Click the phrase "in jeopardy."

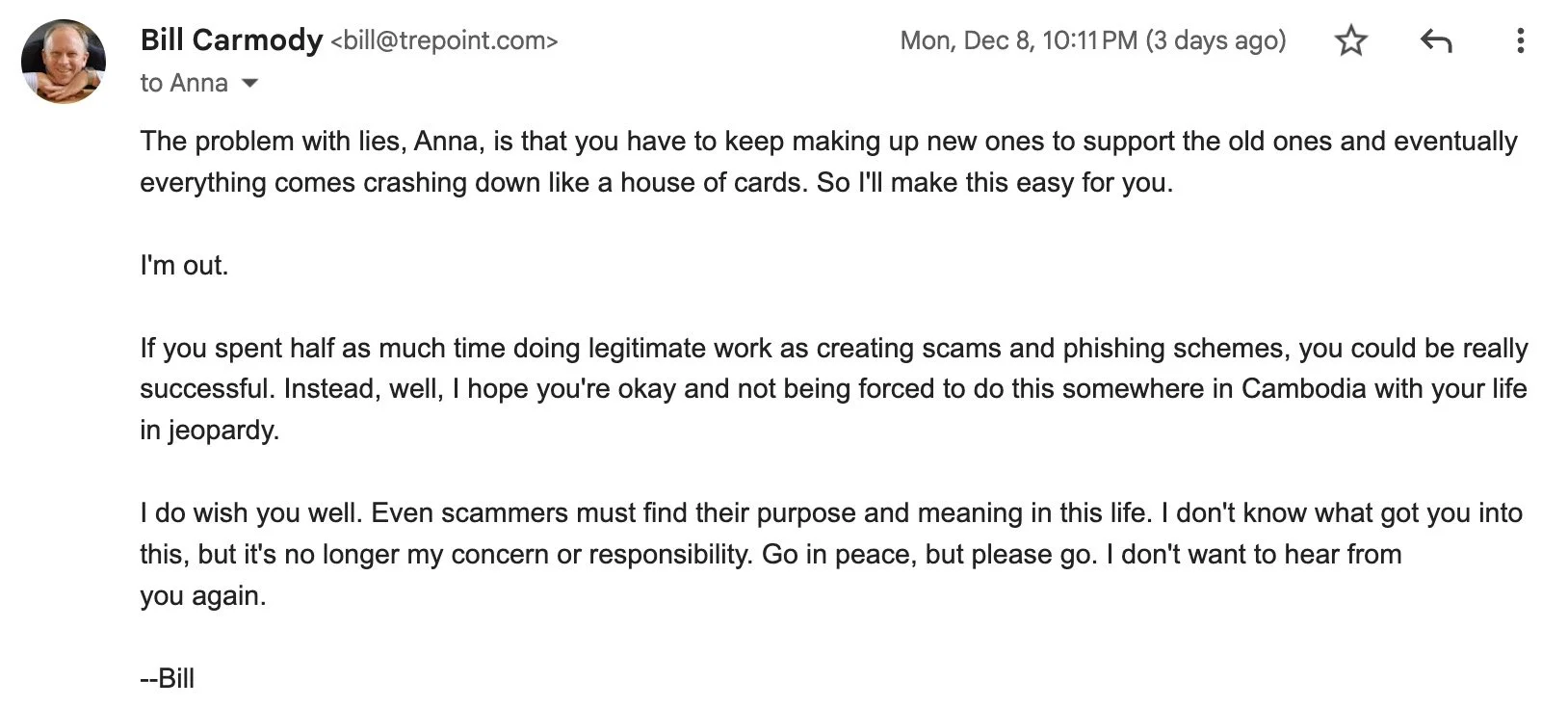[210, 430]
